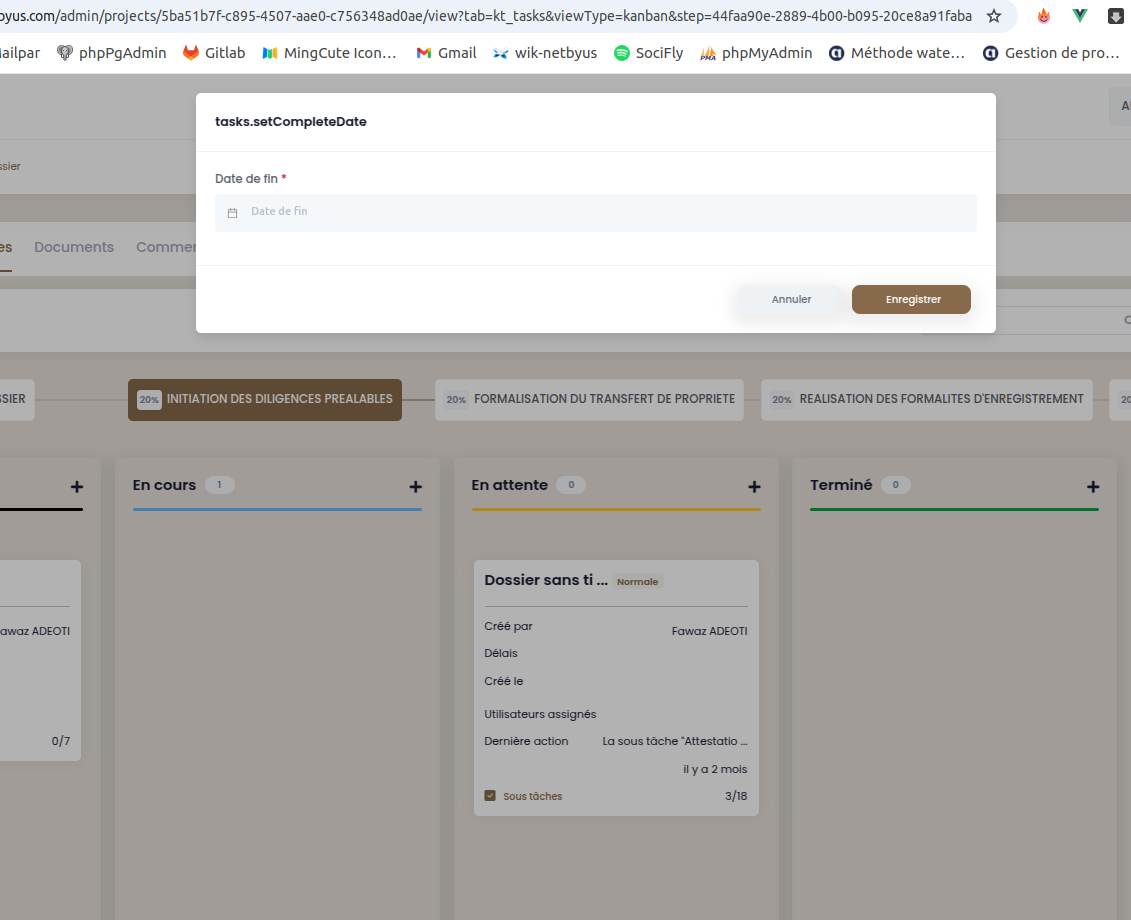Click the flame extension icon
1131x920 pixels.
pyautogui.click(x=1043, y=16)
